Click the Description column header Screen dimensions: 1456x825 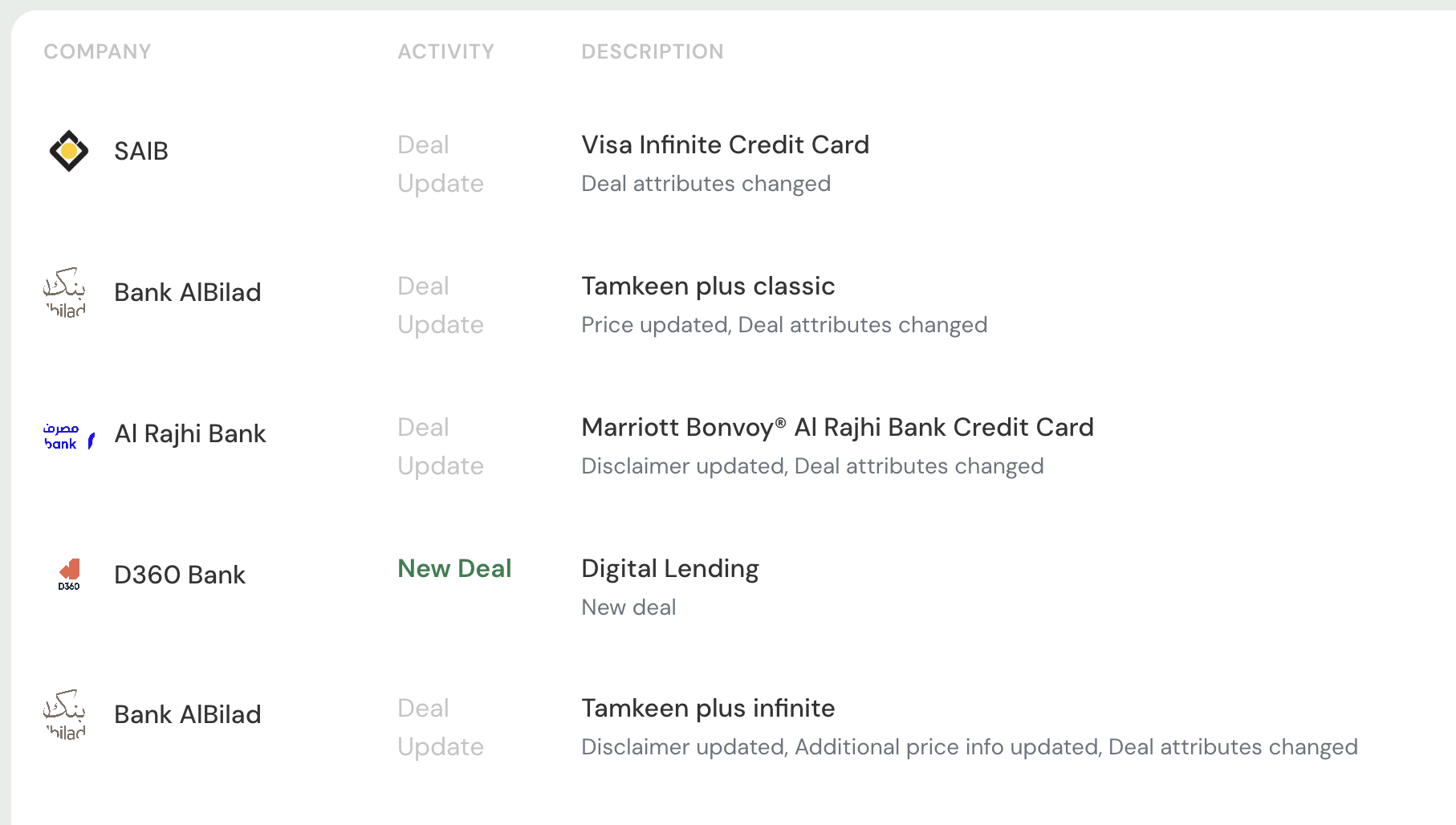653,51
